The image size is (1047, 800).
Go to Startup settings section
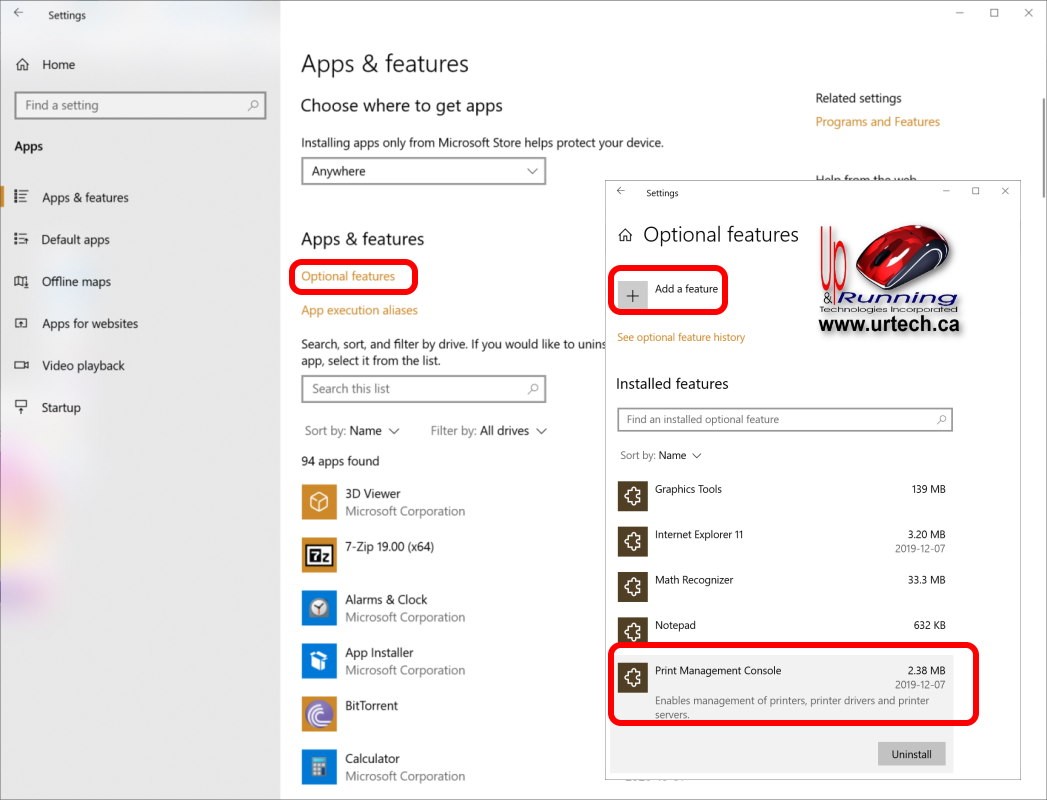(60, 408)
